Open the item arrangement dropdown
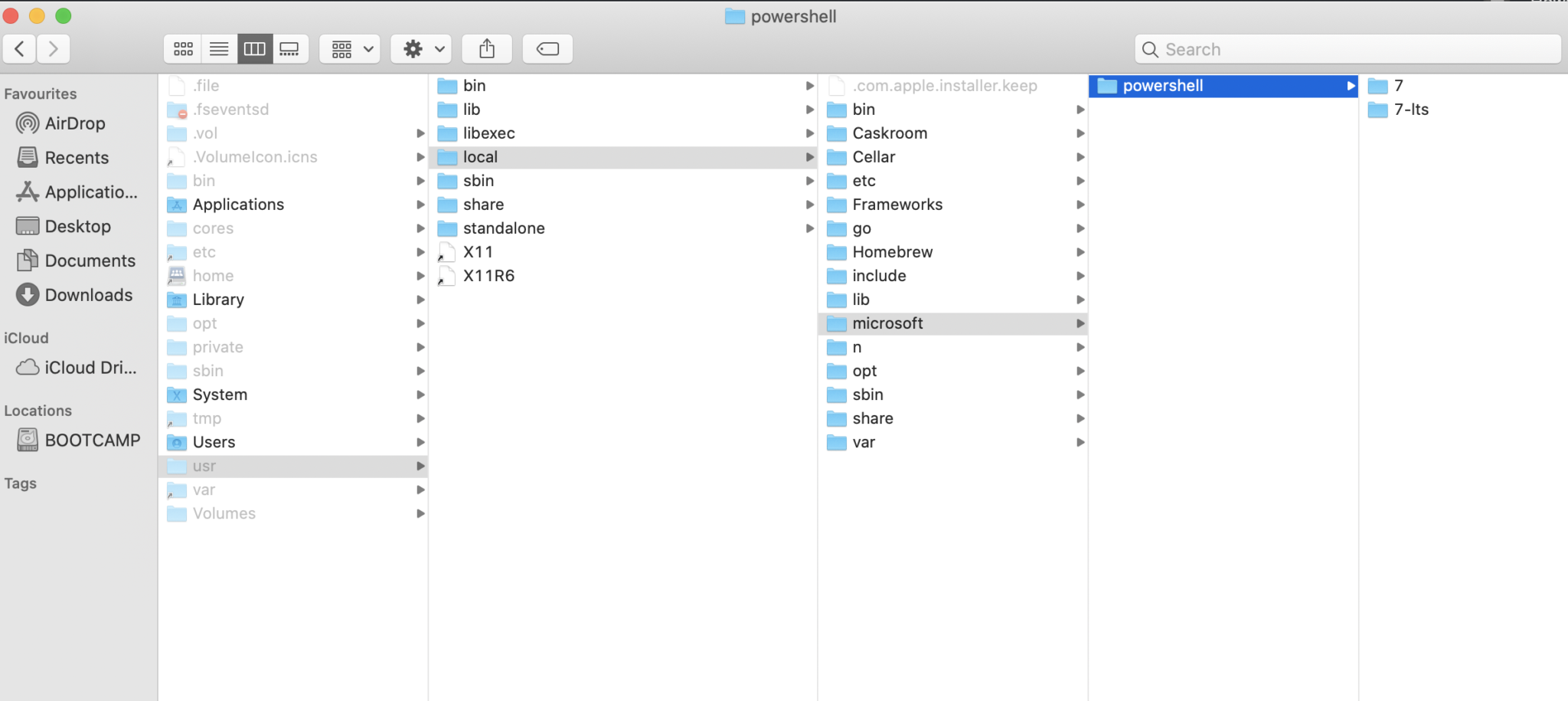 pos(349,48)
